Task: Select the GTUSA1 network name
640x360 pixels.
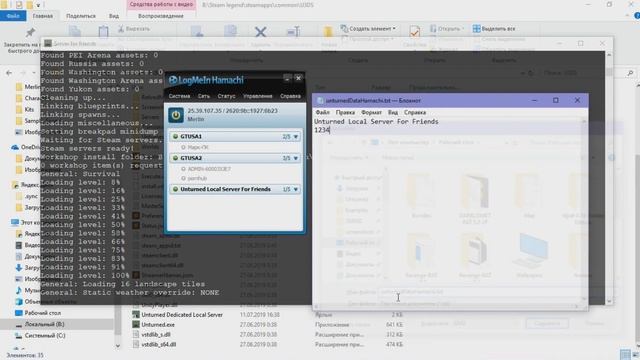Action: point(191,136)
